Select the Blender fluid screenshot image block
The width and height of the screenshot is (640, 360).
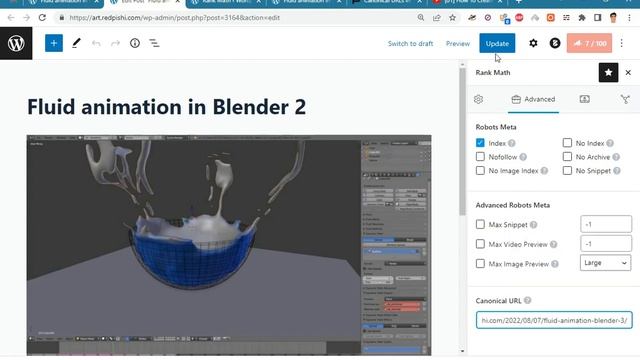point(229,245)
